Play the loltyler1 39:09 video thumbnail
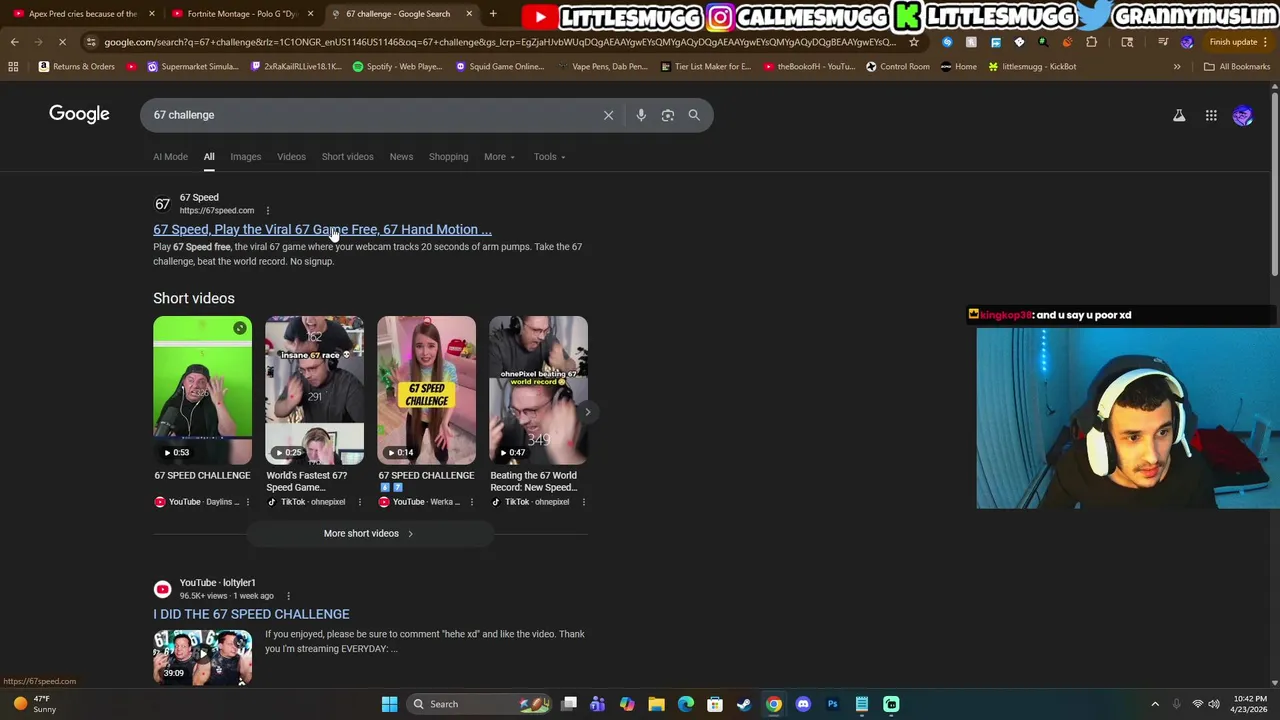The width and height of the screenshot is (1280, 720). coord(202,656)
